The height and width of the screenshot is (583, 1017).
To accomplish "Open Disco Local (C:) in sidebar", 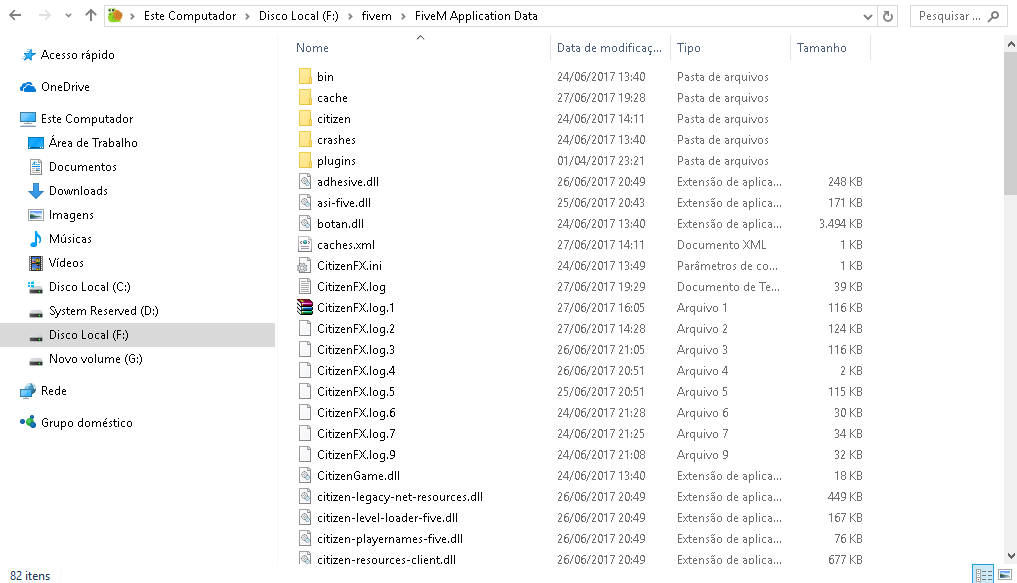I will tap(79, 287).
